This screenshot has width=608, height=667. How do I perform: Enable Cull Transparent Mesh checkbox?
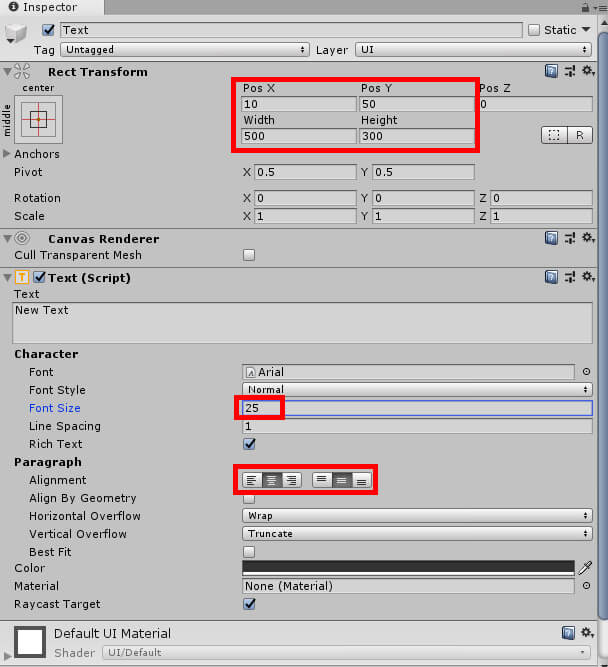[249, 255]
